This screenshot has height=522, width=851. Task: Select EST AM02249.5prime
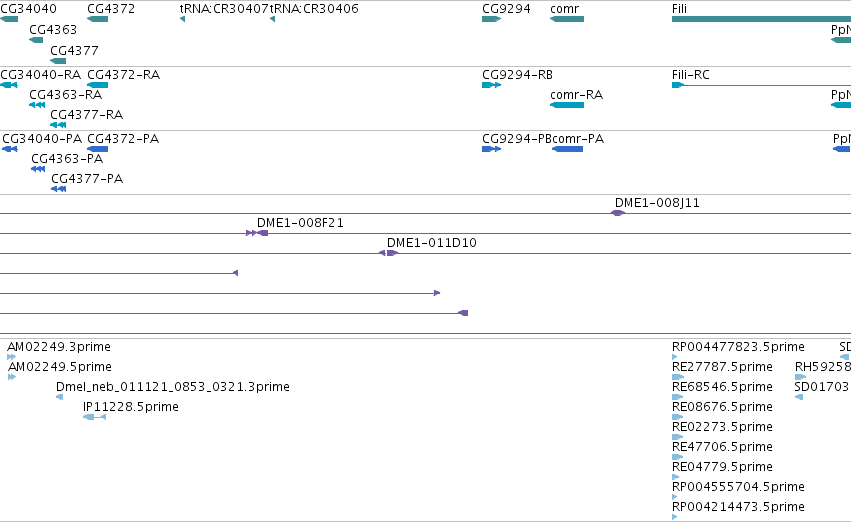(12, 377)
